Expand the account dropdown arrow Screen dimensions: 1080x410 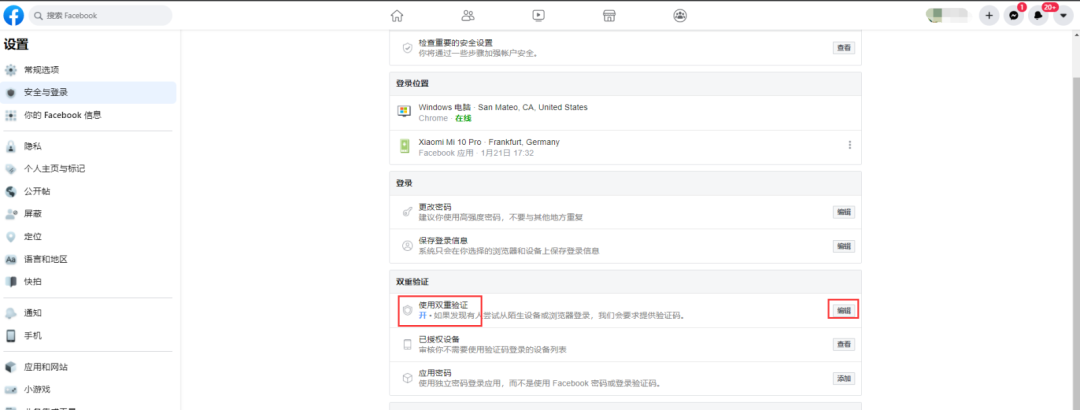click(1063, 15)
